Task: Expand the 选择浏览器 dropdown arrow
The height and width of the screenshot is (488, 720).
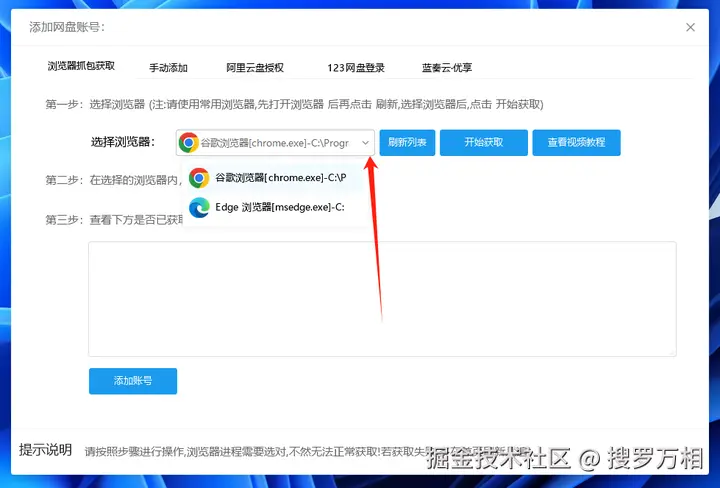Action: point(365,143)
